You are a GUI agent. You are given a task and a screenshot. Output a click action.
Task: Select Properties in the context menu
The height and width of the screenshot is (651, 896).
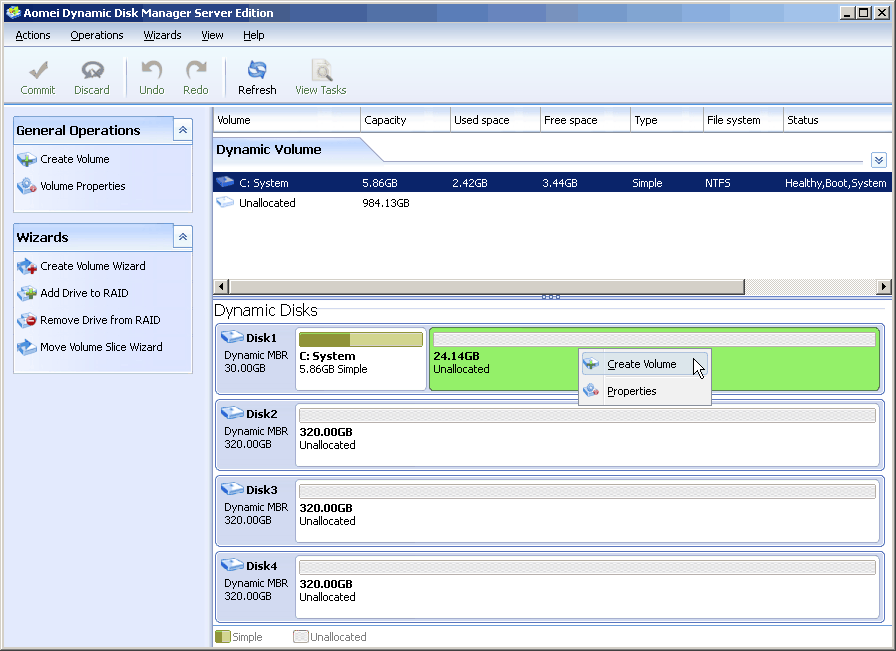tap(631, 391)
